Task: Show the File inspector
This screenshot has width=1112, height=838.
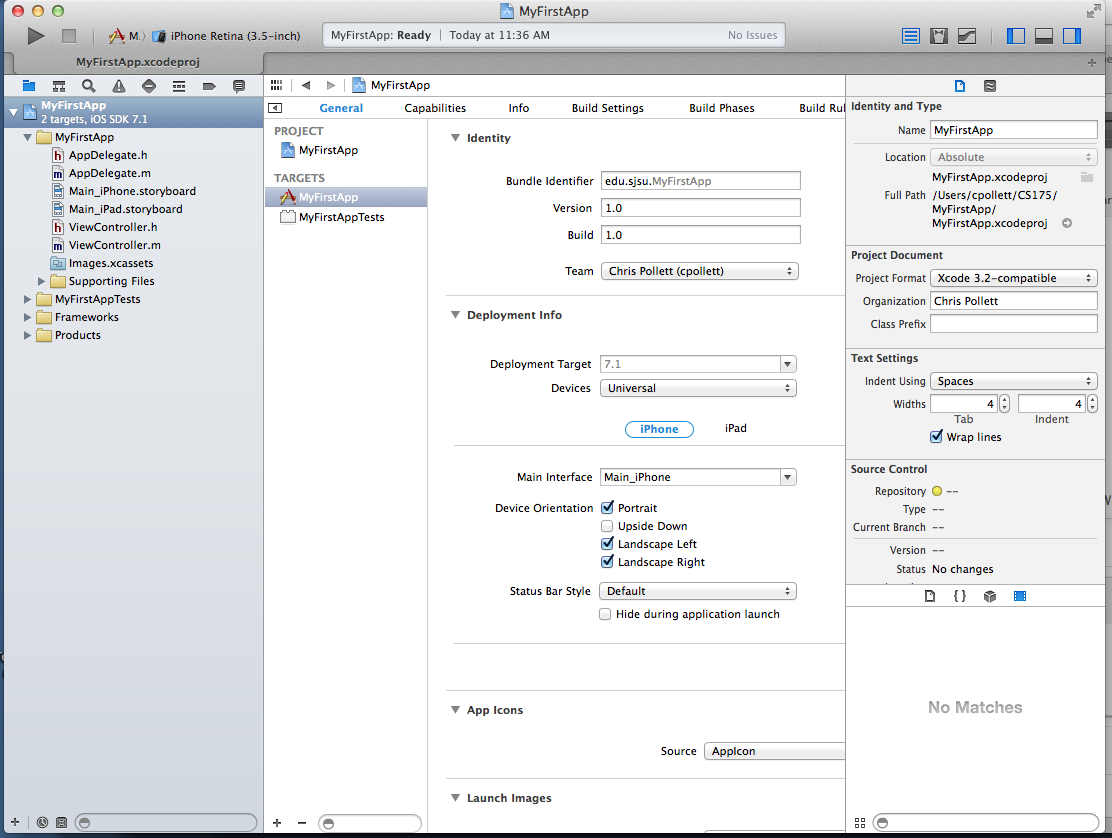Action: [960, 86]
